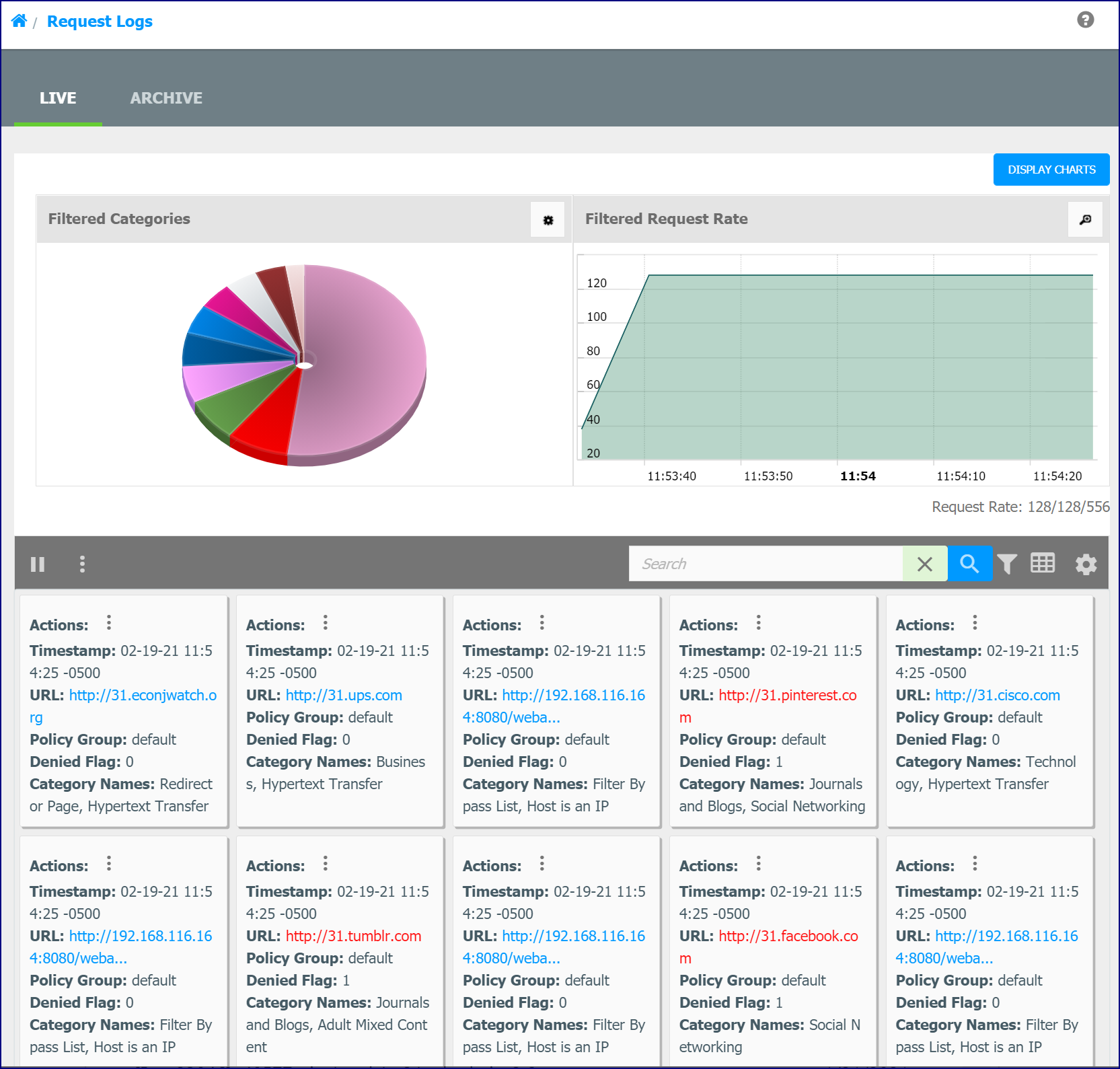Open the log toolbar three-dot menu
Image resolution: width=1120 pixels, height=1069 pixels.
pos(82,564)
